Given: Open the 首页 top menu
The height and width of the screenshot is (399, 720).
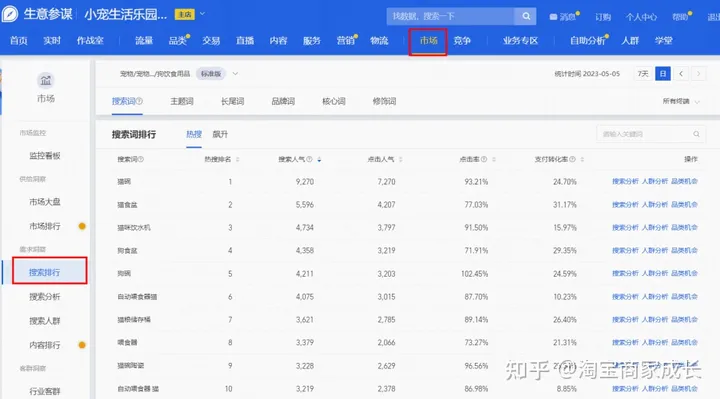Looking at the screenshot, I should pyautogui.click(x=19, y=40).
